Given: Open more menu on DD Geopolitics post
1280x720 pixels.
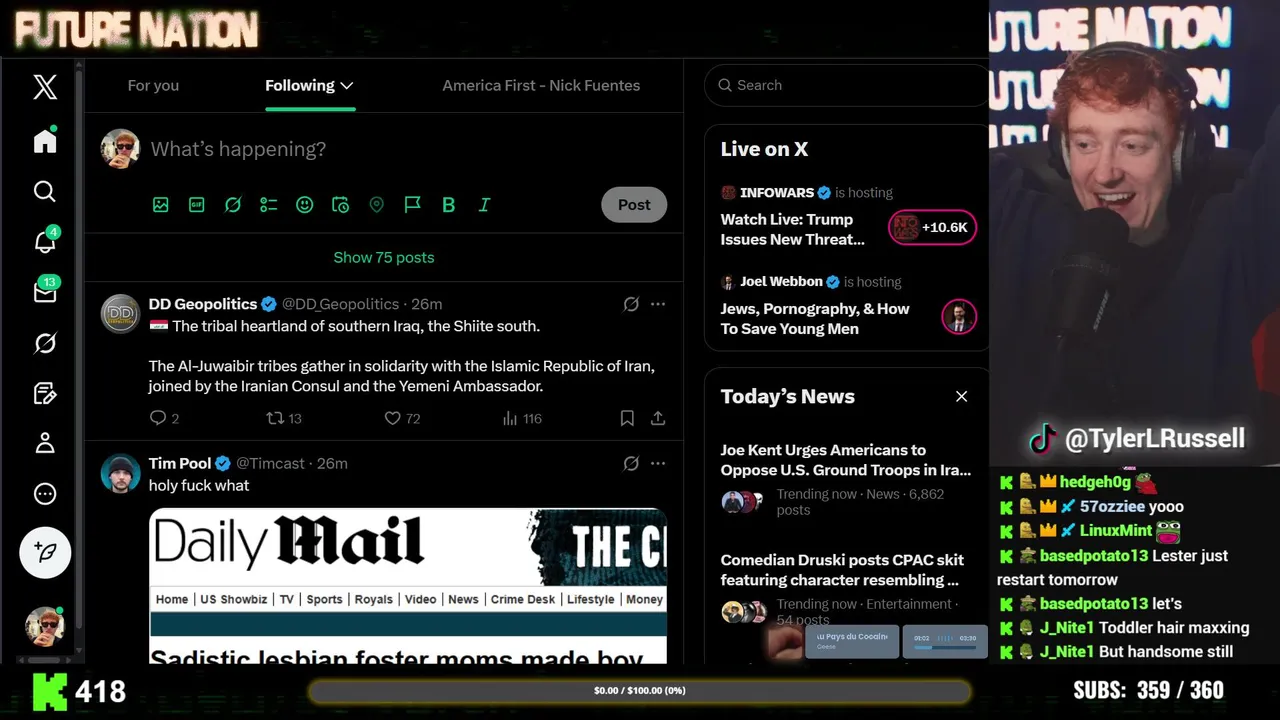Looking at the screenshot, I should pyautogui.click(x=658, y=304).
